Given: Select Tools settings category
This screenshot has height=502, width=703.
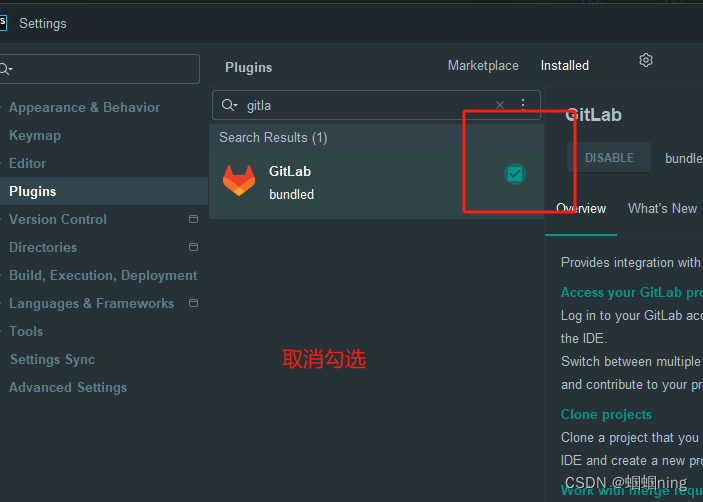Looking at the screenshot, I should [x=26, y=332].
